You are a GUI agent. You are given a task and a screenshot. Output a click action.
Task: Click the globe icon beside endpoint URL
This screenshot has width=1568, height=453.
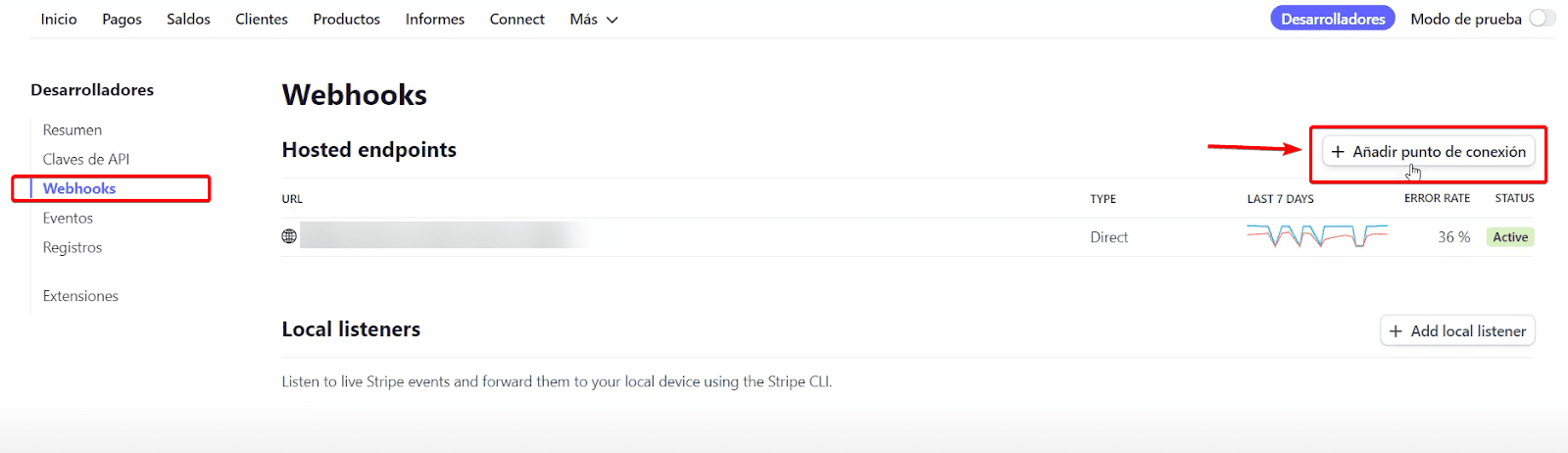(289, 236)
